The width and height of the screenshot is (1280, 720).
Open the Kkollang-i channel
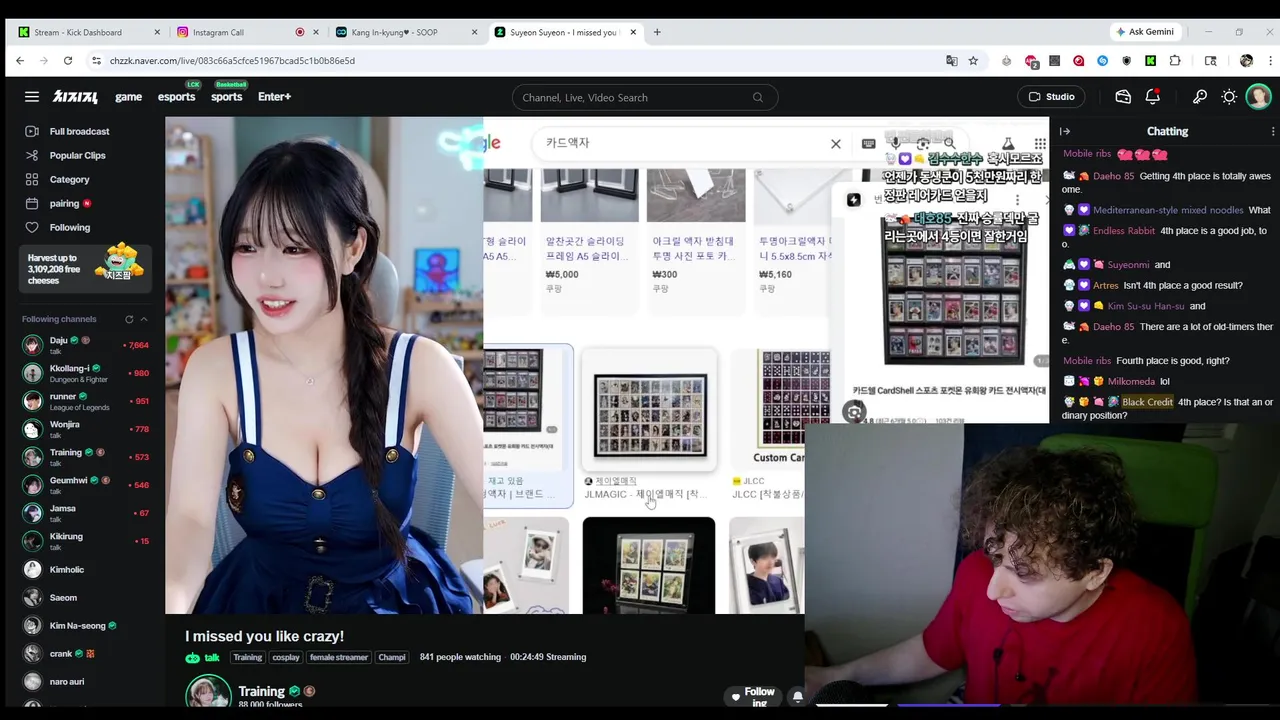[86, 373]
